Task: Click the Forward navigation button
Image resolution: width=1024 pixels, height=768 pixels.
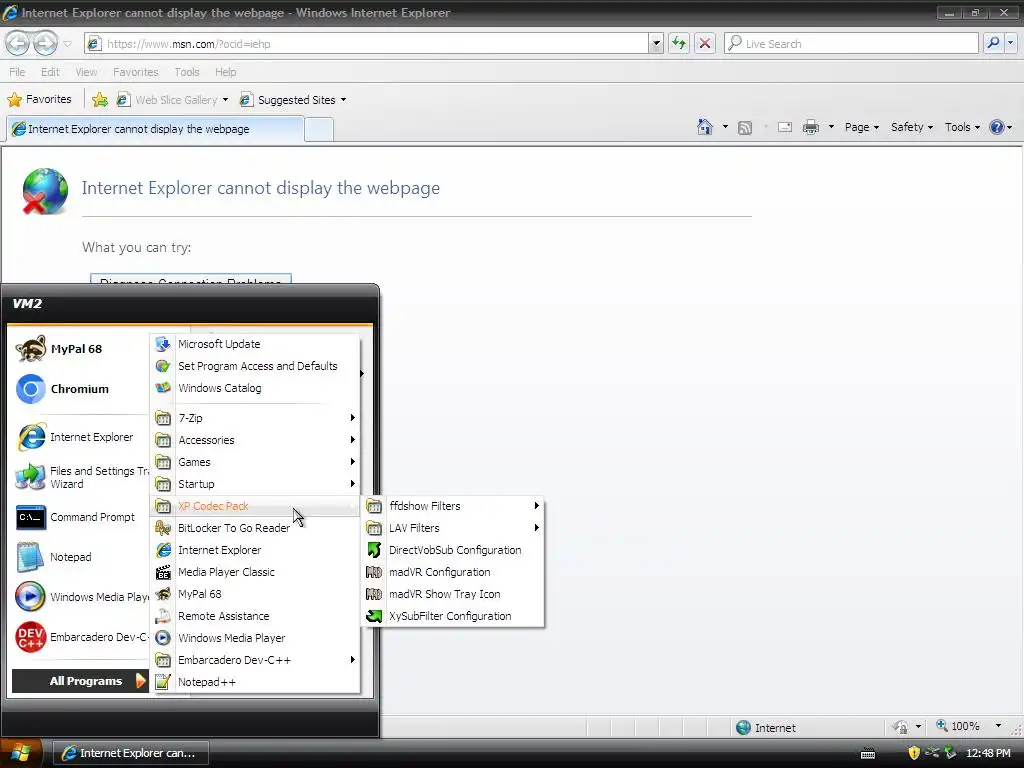Action: click(45, 44)
